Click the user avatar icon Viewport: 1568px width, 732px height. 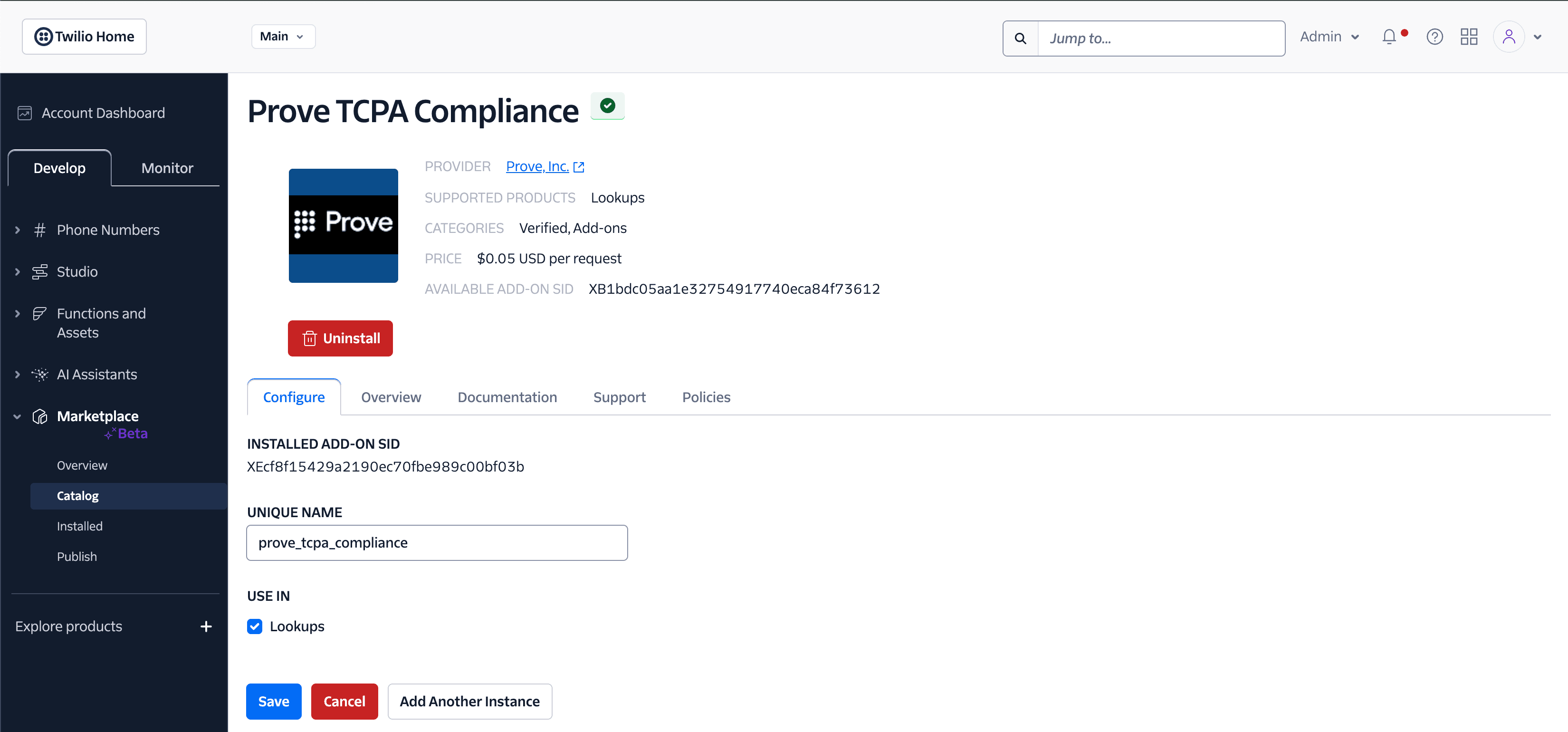coord(1509,37)
